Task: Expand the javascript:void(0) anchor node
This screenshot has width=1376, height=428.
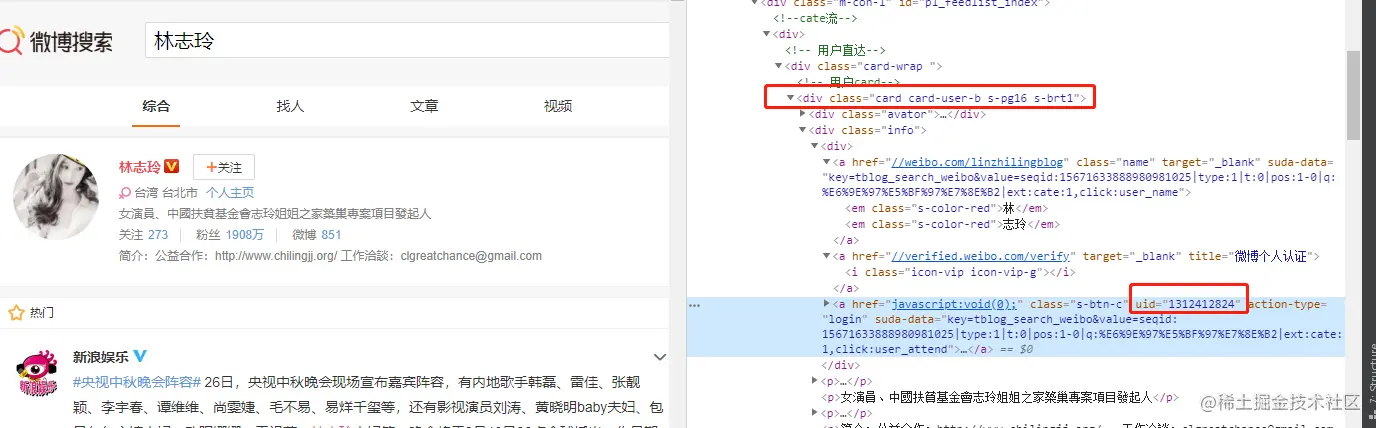Action: pos(826,303)
